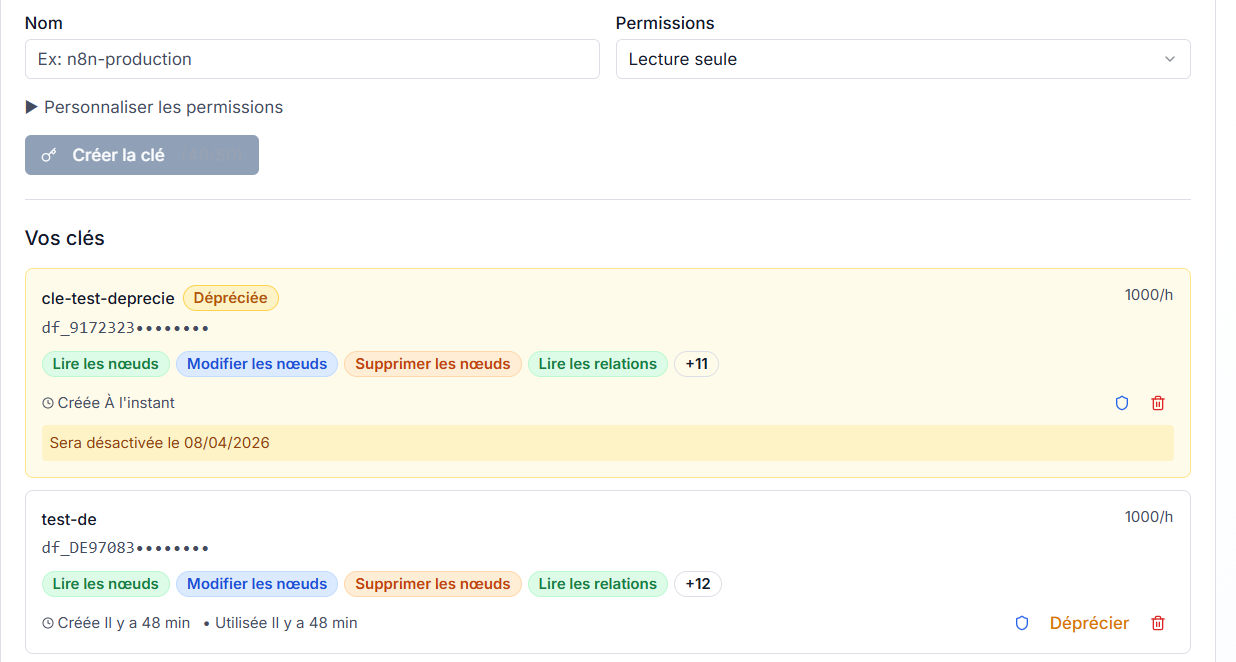Click the Dépréciée badge on cle-test-deprecie
This screenshot has height=662, width=1236.
point(230,298)
